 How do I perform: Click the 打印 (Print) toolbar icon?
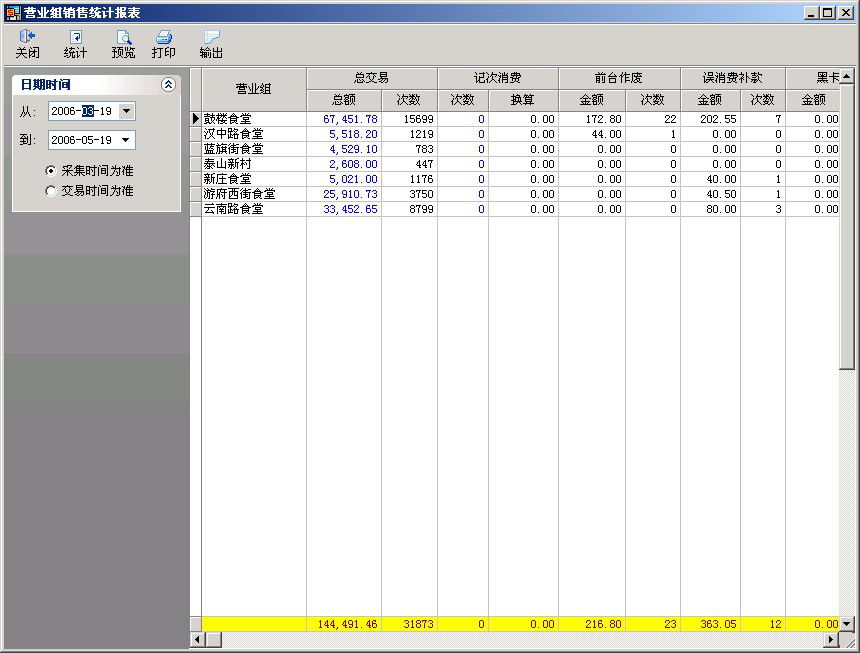(x=164, y=44)
